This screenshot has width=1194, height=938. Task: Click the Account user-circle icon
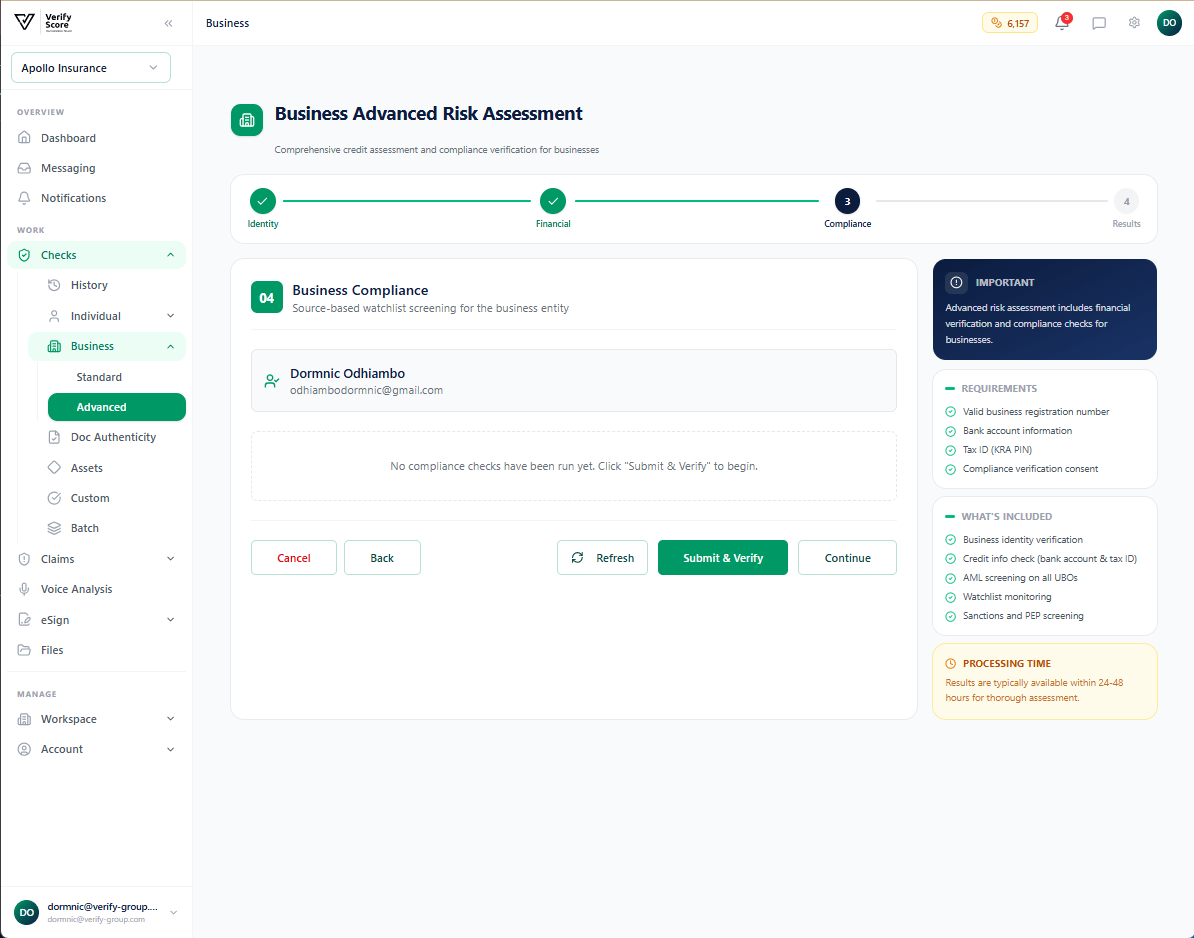24,749
